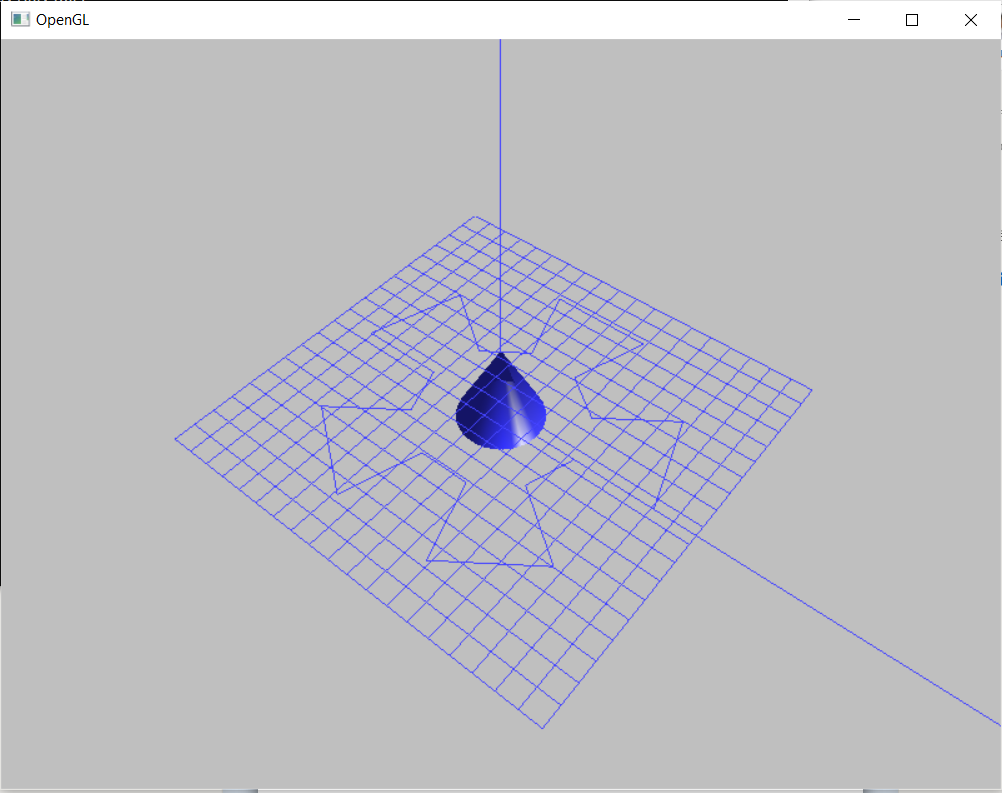The image size is (1002, 793).
Task: Minimize the OpenGL window
Action: coord(853,19)
